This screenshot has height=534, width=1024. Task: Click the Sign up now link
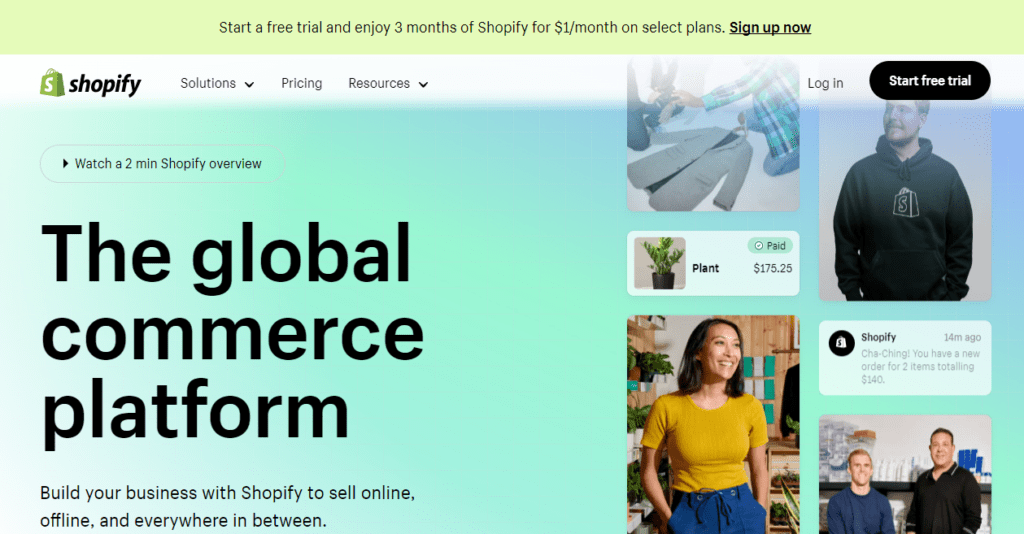point(770,27)
